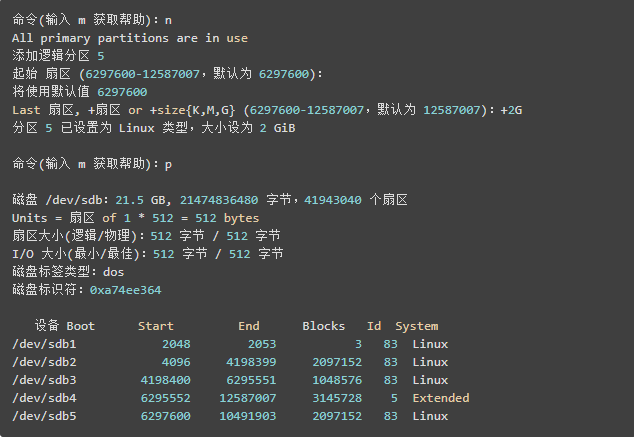Click the "Id" column header
The height and width of the screenshot is (438, 634).
pos(374,326)
